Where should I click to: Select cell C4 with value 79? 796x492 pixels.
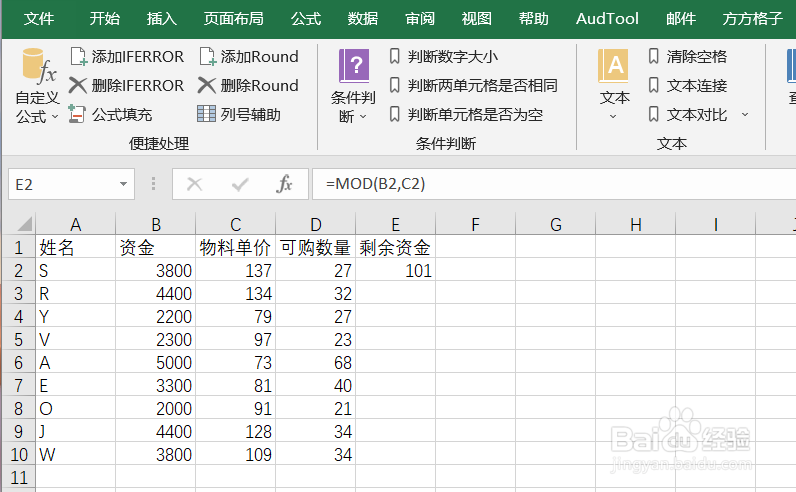236,316
